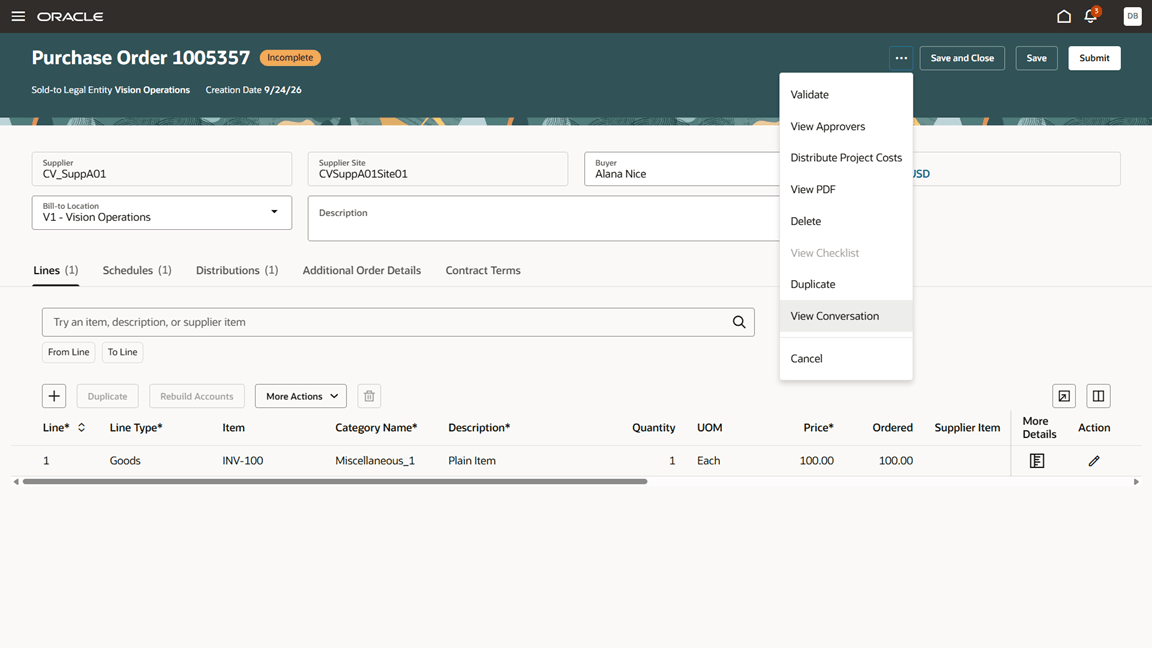Open the notifications bell

[x=1091, y=16]
